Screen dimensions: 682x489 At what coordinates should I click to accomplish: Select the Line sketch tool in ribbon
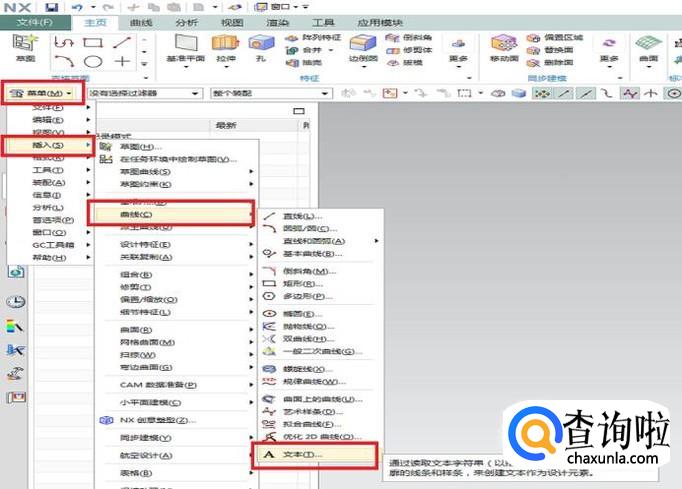coord(122,42)
